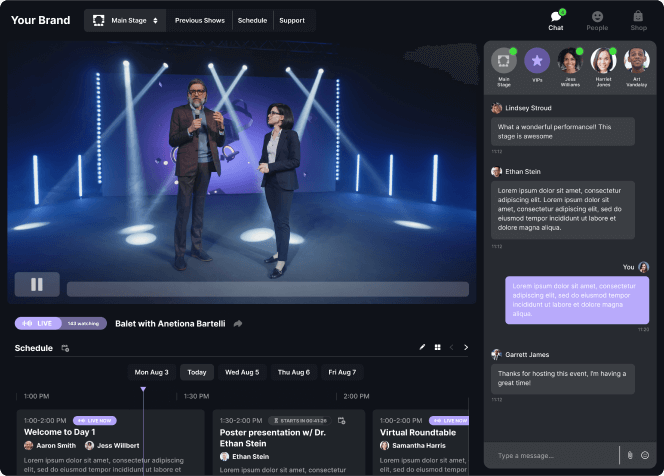Image resolution: width=664 pixels, height=476 pixels.
Task: Attach a file with the paperclip icon
Action: click(x=630, y=455)
